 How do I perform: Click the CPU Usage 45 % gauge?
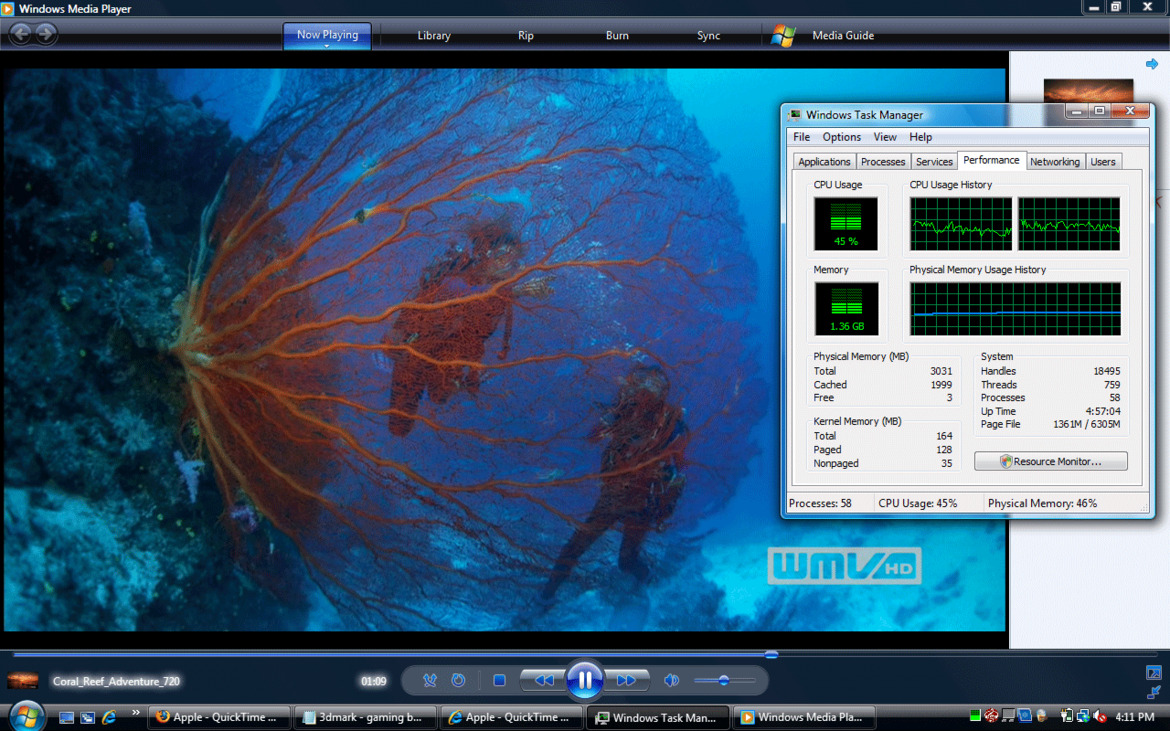coord(845,224)
